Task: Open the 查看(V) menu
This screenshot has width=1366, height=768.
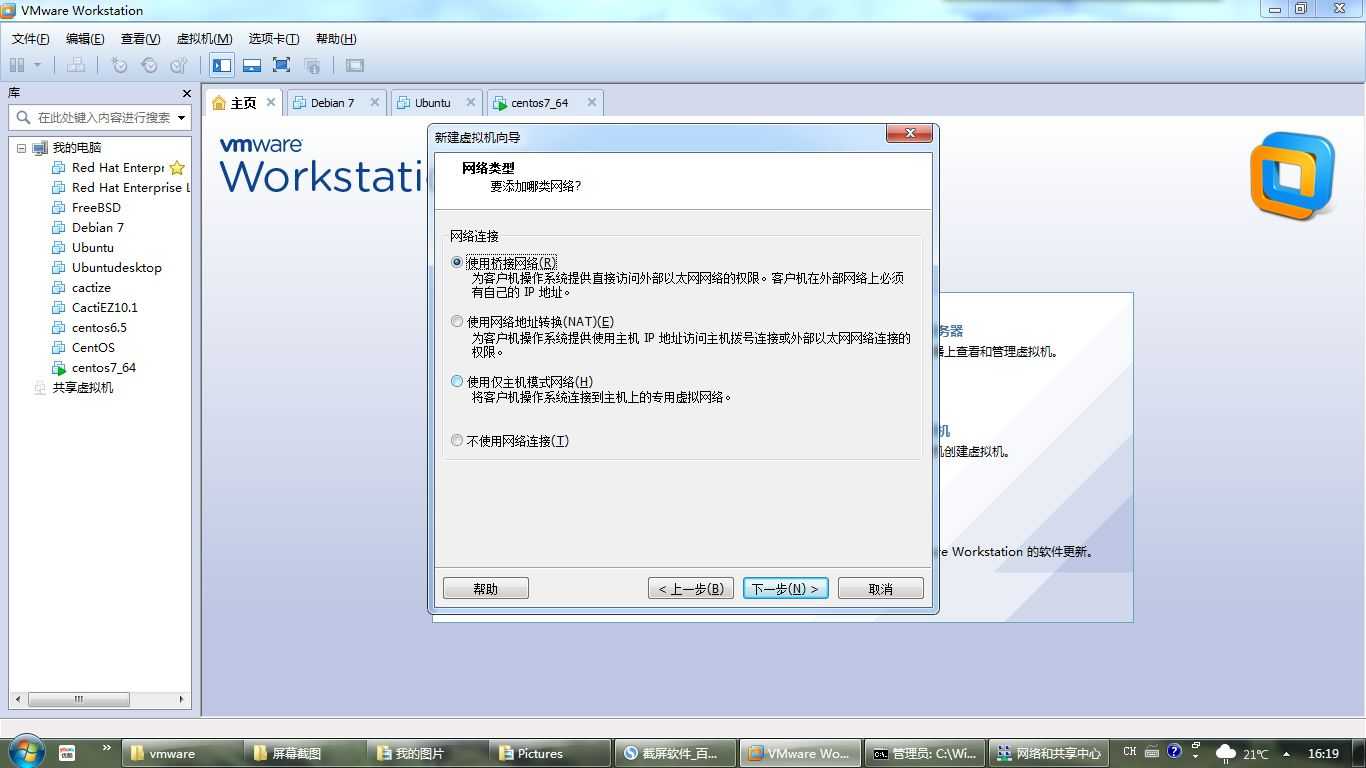Action: (140, 39)
